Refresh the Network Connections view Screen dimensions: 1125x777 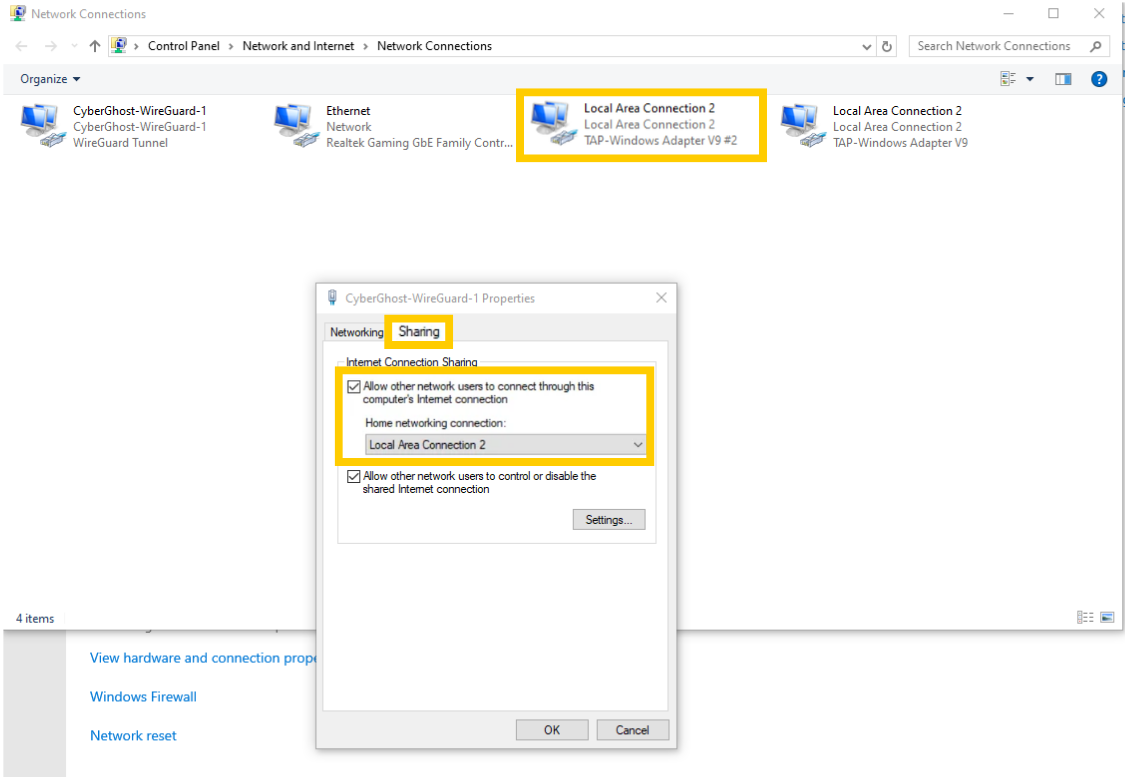(887, 46)
